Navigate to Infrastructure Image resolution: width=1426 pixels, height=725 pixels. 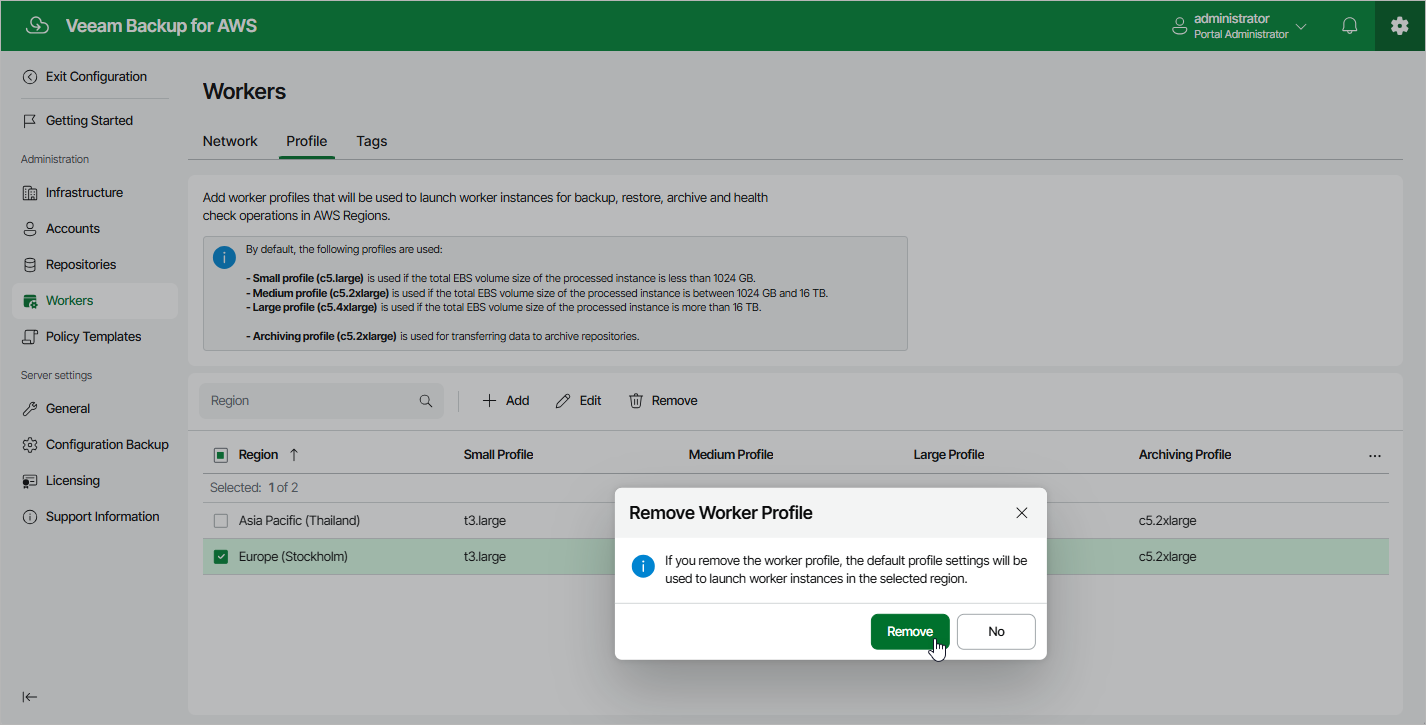84,193
